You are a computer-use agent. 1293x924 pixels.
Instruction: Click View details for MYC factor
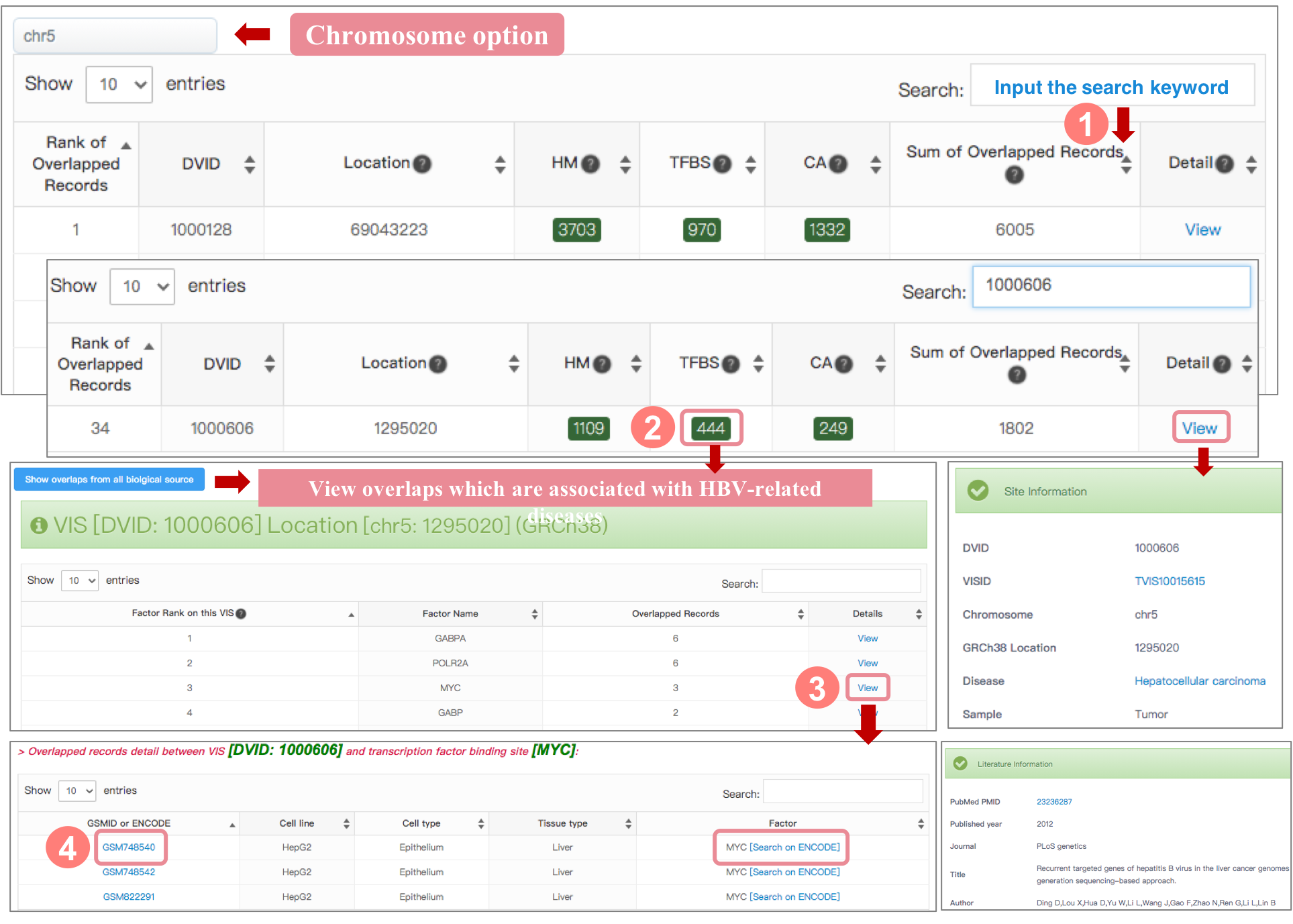867,688
